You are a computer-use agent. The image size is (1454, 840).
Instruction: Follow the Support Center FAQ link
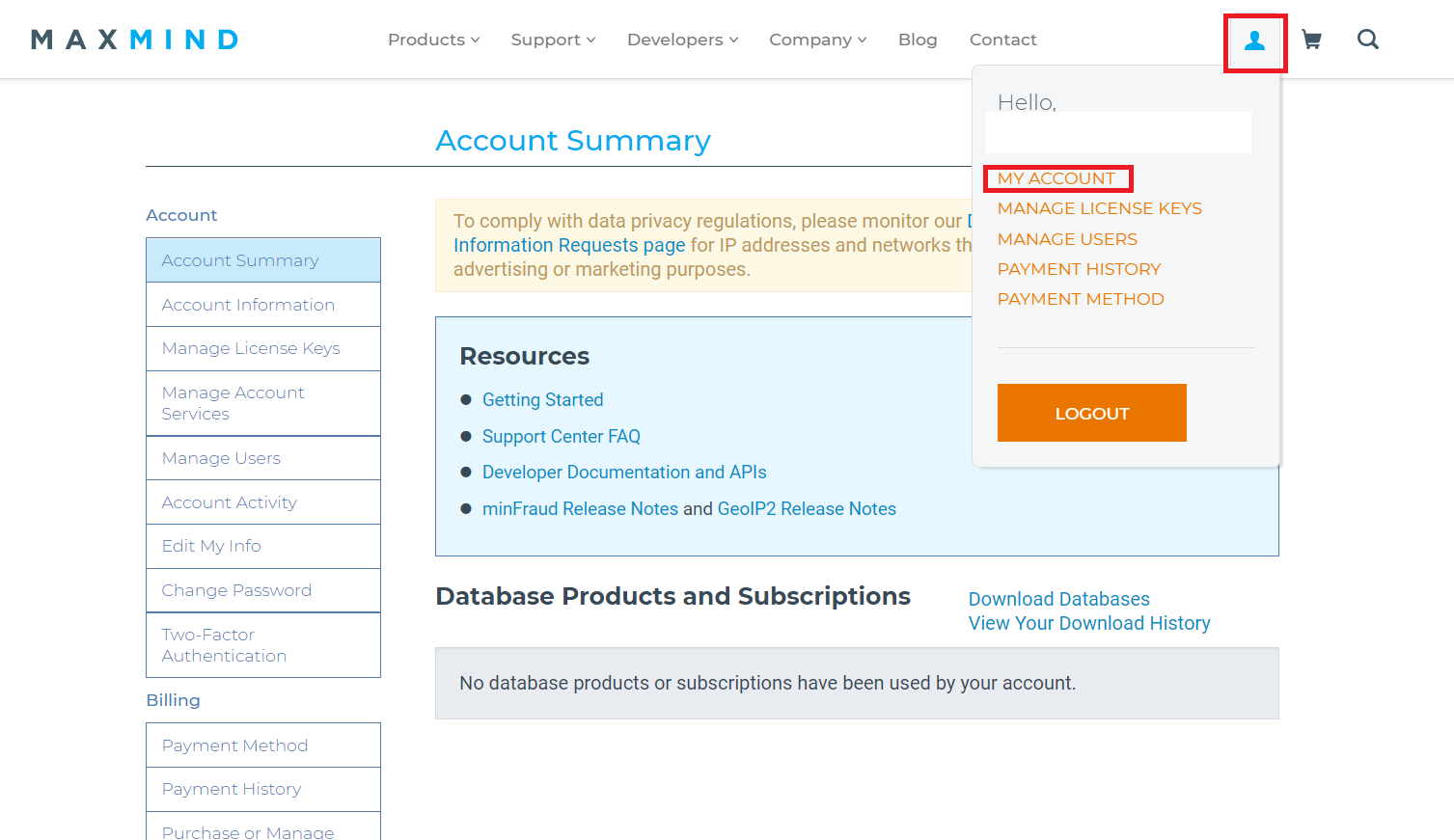pos(562,436)
